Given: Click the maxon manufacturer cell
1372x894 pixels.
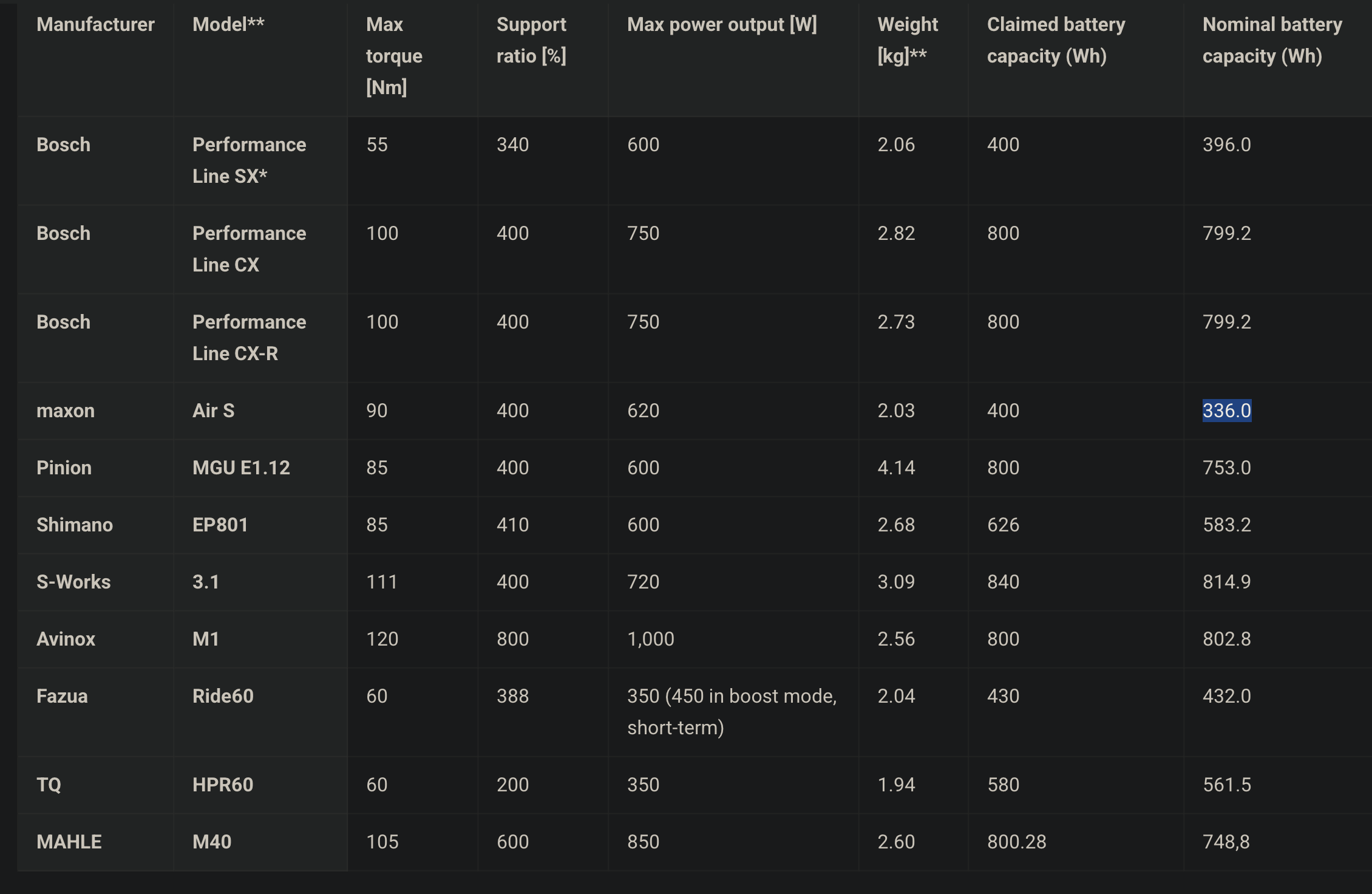Looking at the screenshot, I should click(x=66, y=411).
